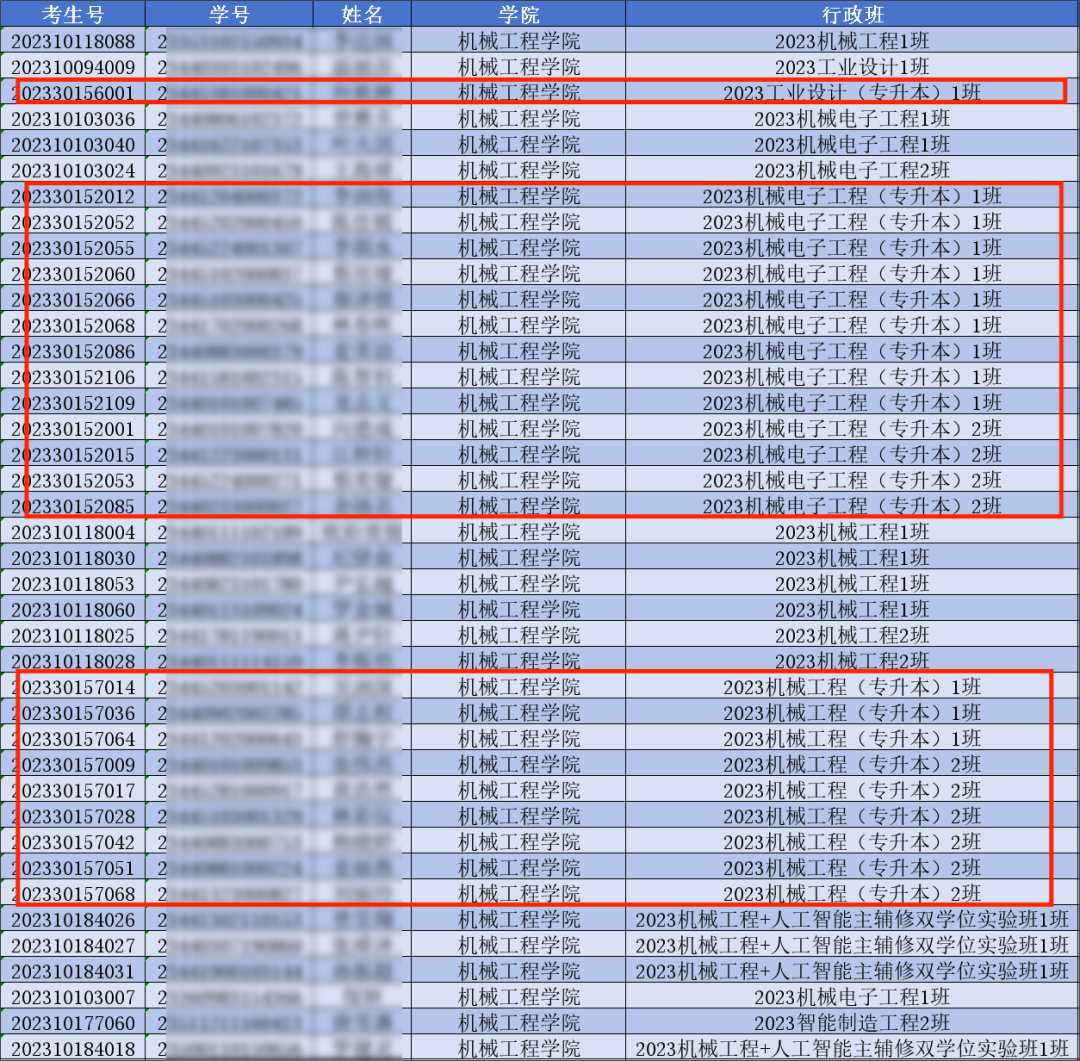
Task: Click 行政班 cell in row 202330152012
Action: coord(853,196)
